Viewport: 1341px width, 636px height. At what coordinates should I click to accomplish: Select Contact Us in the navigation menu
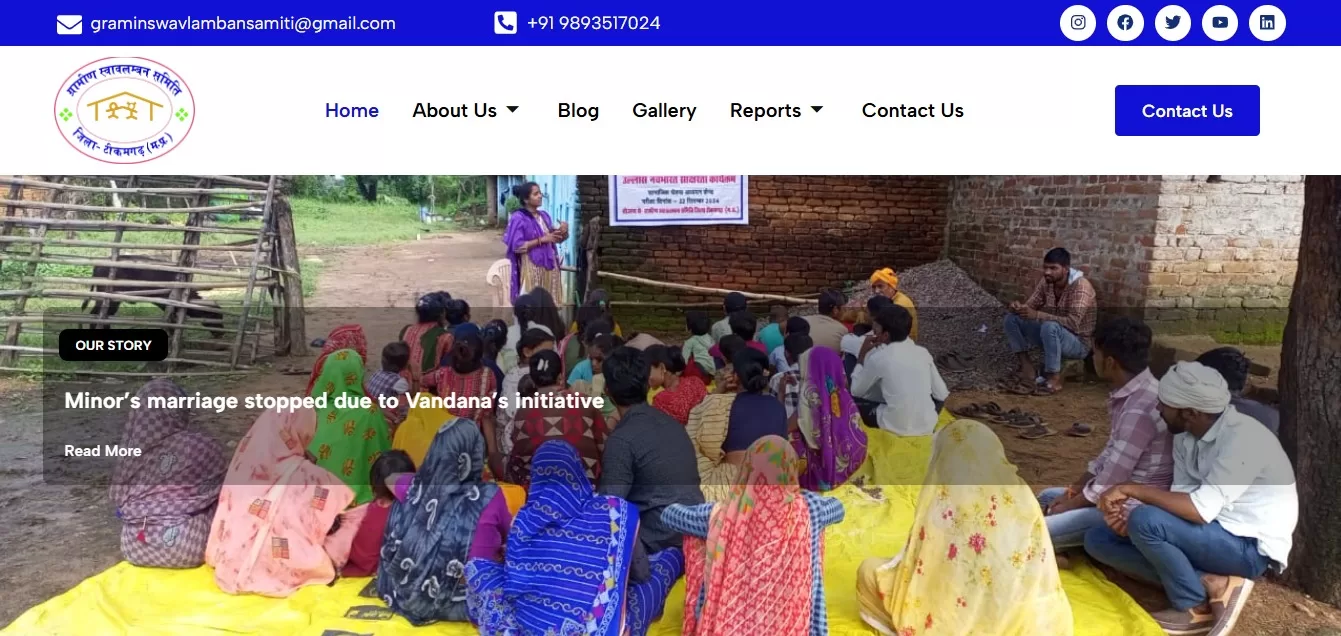[913, 111]
